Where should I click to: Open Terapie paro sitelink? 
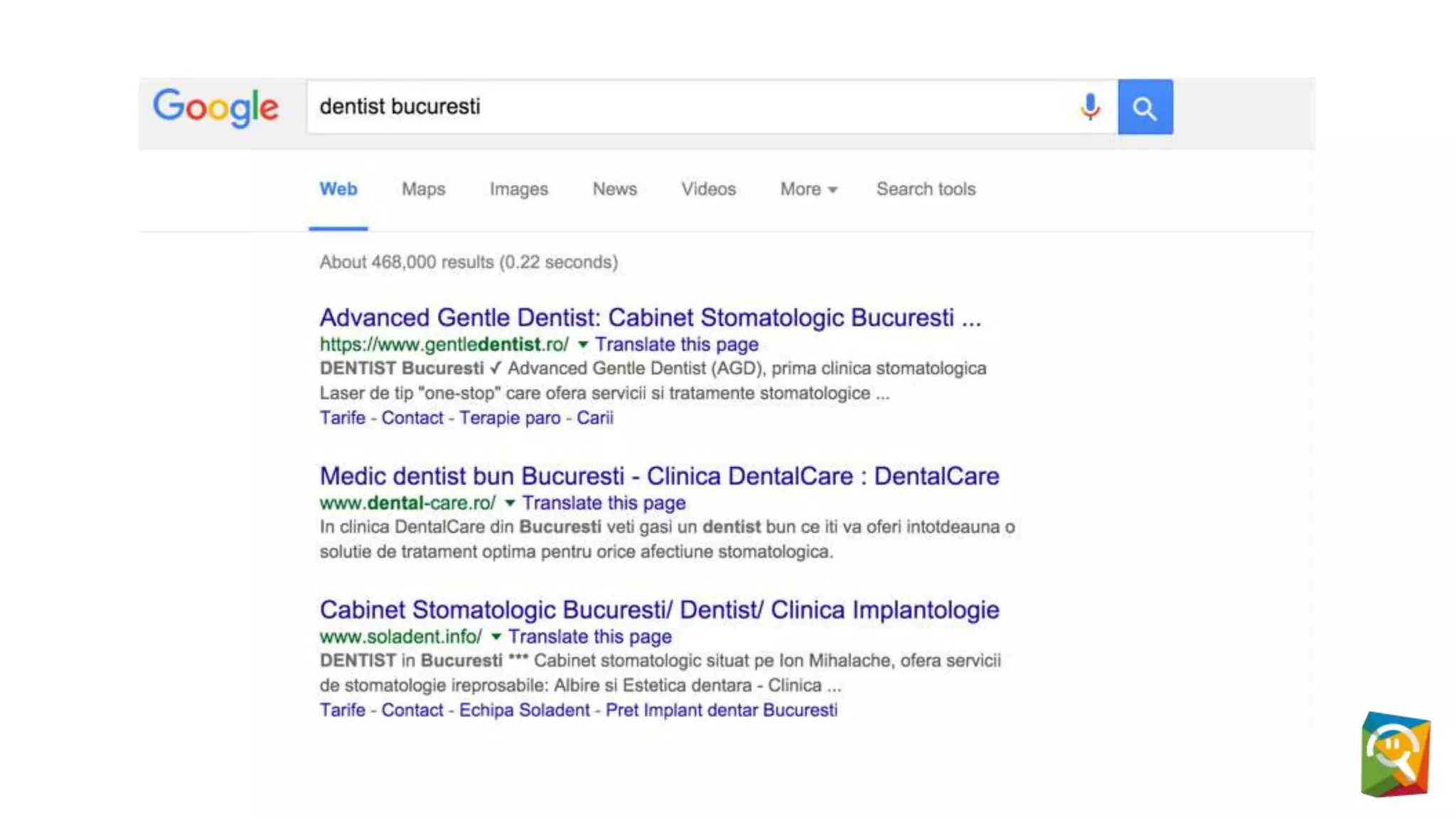[x=509, y=418]
